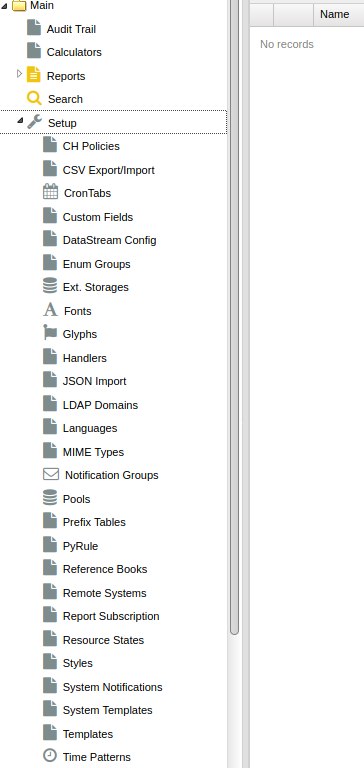Viewport: 364px width, 768px height.
Task: Click the CH Policies document icon
Action: [50, 144]
